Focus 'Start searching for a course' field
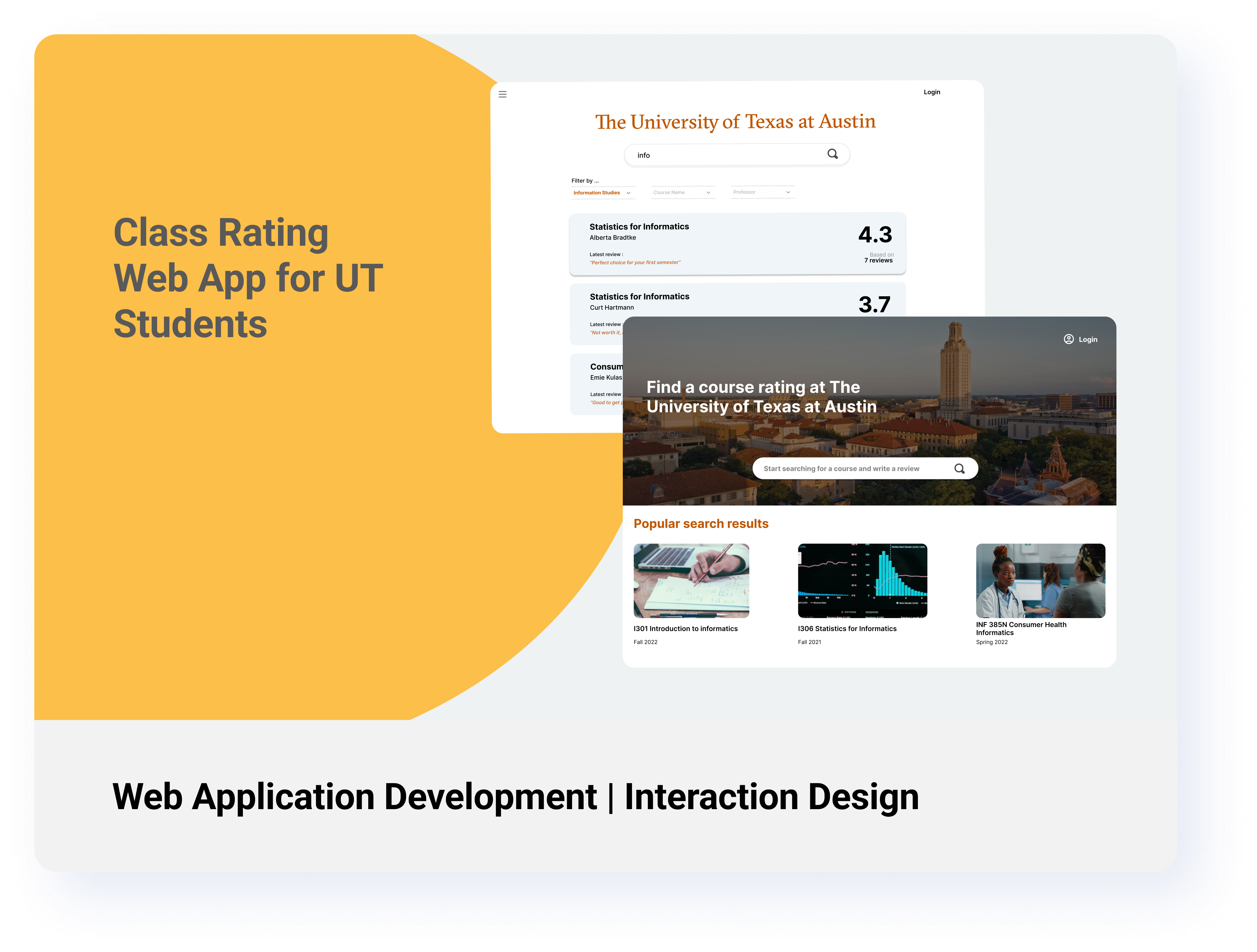 pyautogui.click(x=865, y=468)
